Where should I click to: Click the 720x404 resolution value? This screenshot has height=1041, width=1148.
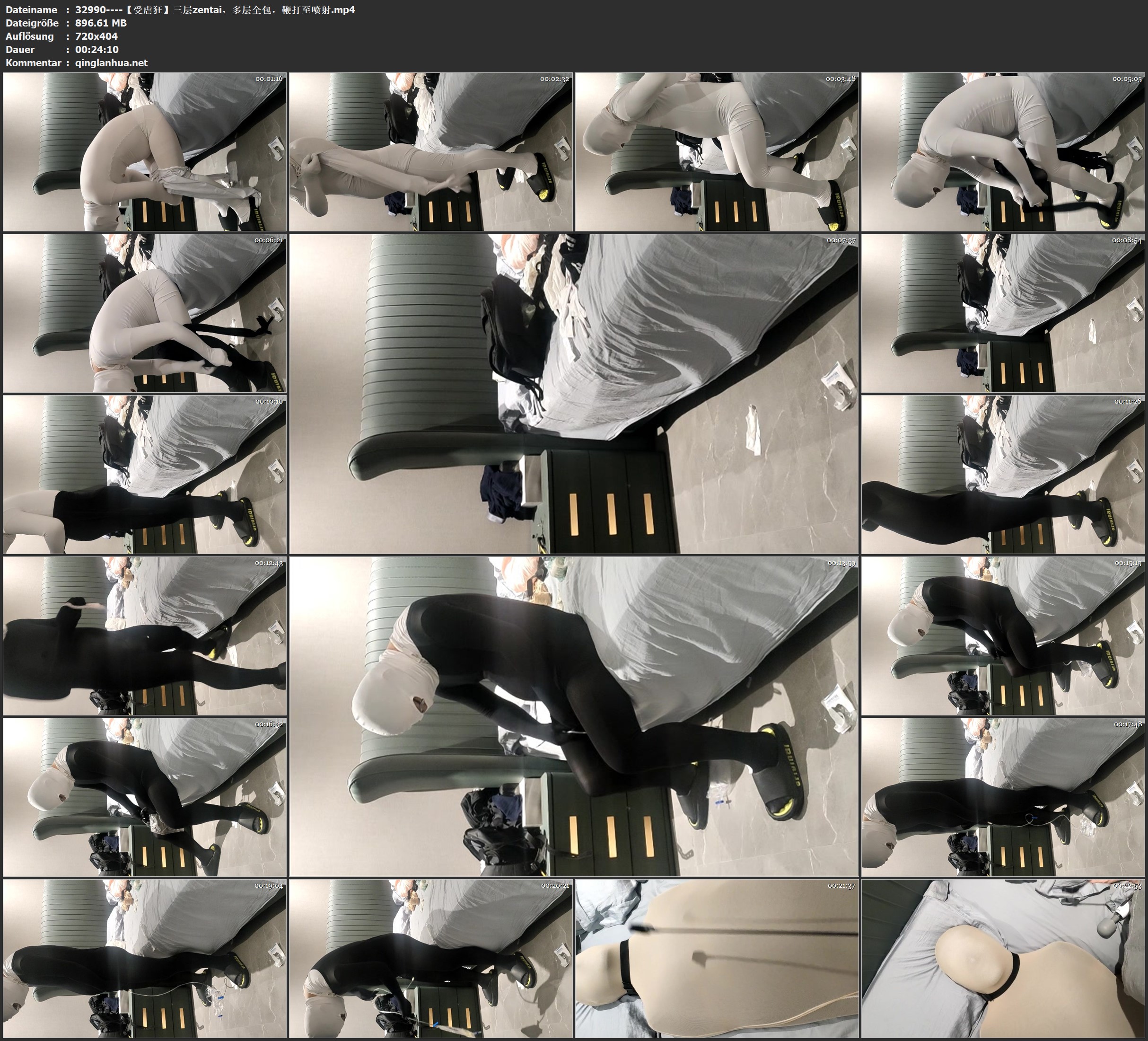tap(96, 36)
